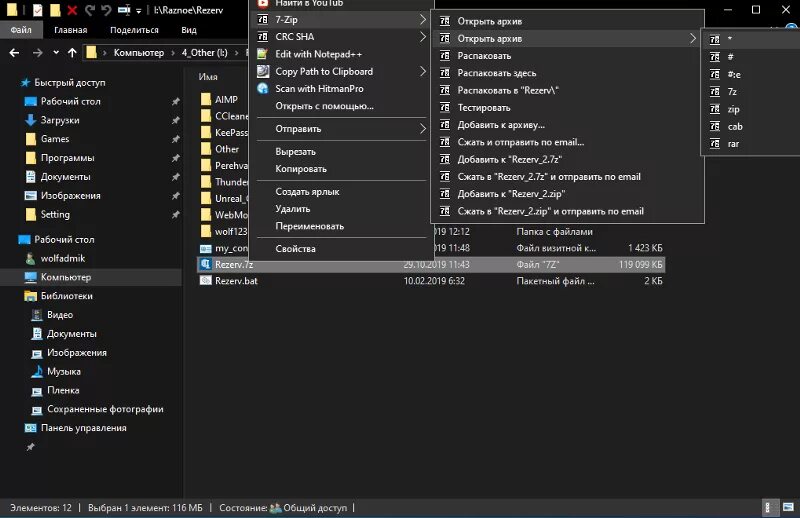Select 'Распаковать в "Rezerv\"' option
Image resolution: width=800 pixels, height=518 pixels.
(567, 90)
